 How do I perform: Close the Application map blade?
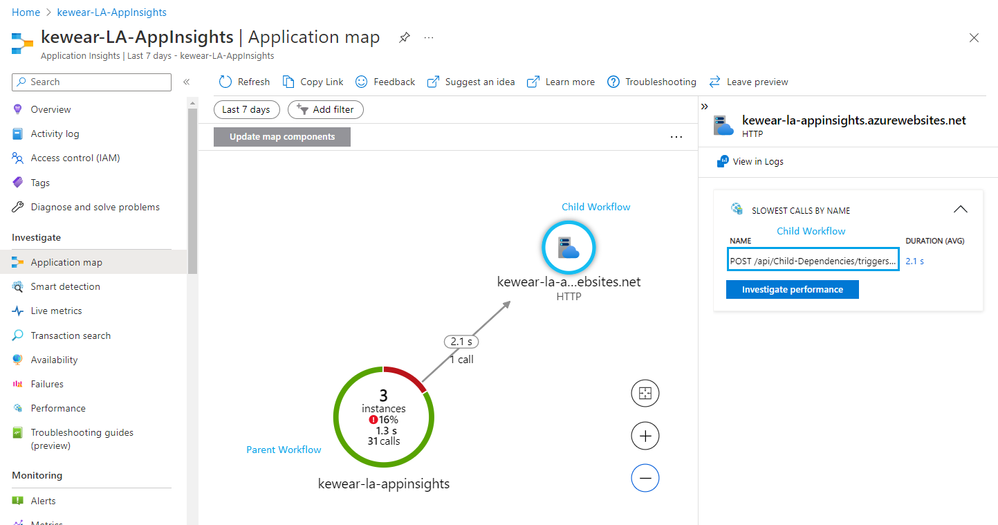point(974,38)
